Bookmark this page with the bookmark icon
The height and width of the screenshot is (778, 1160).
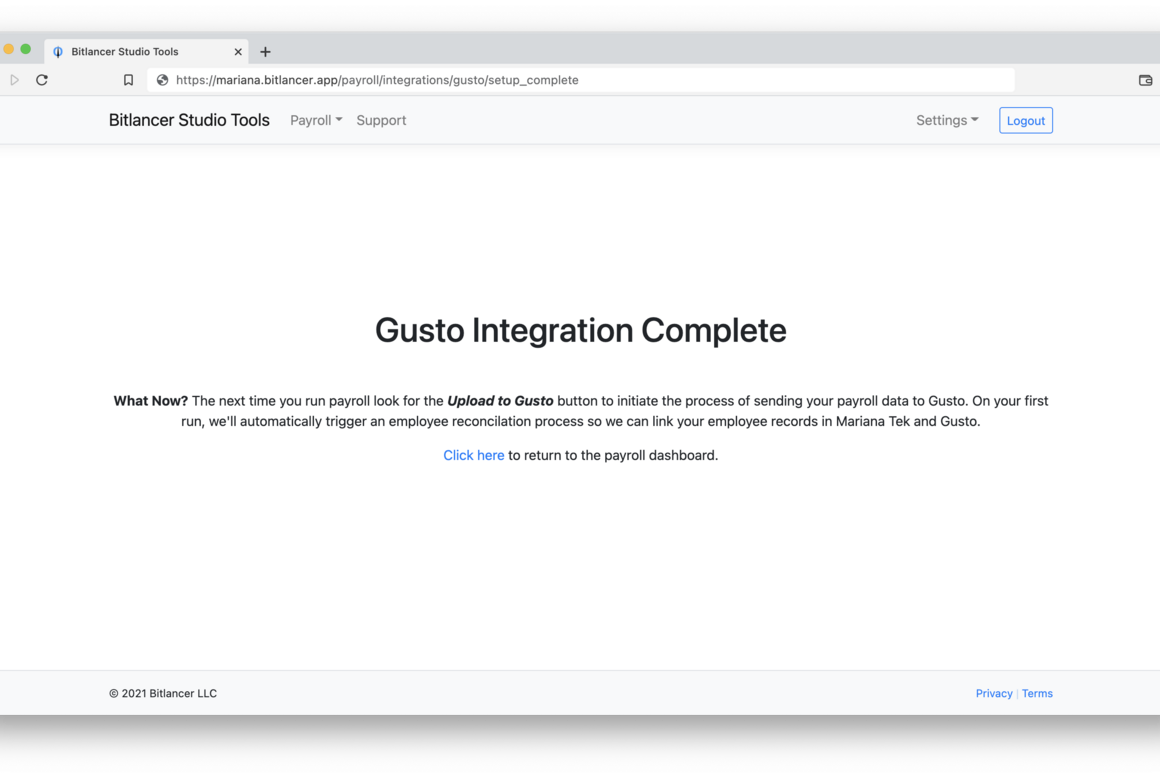point(128,80)
